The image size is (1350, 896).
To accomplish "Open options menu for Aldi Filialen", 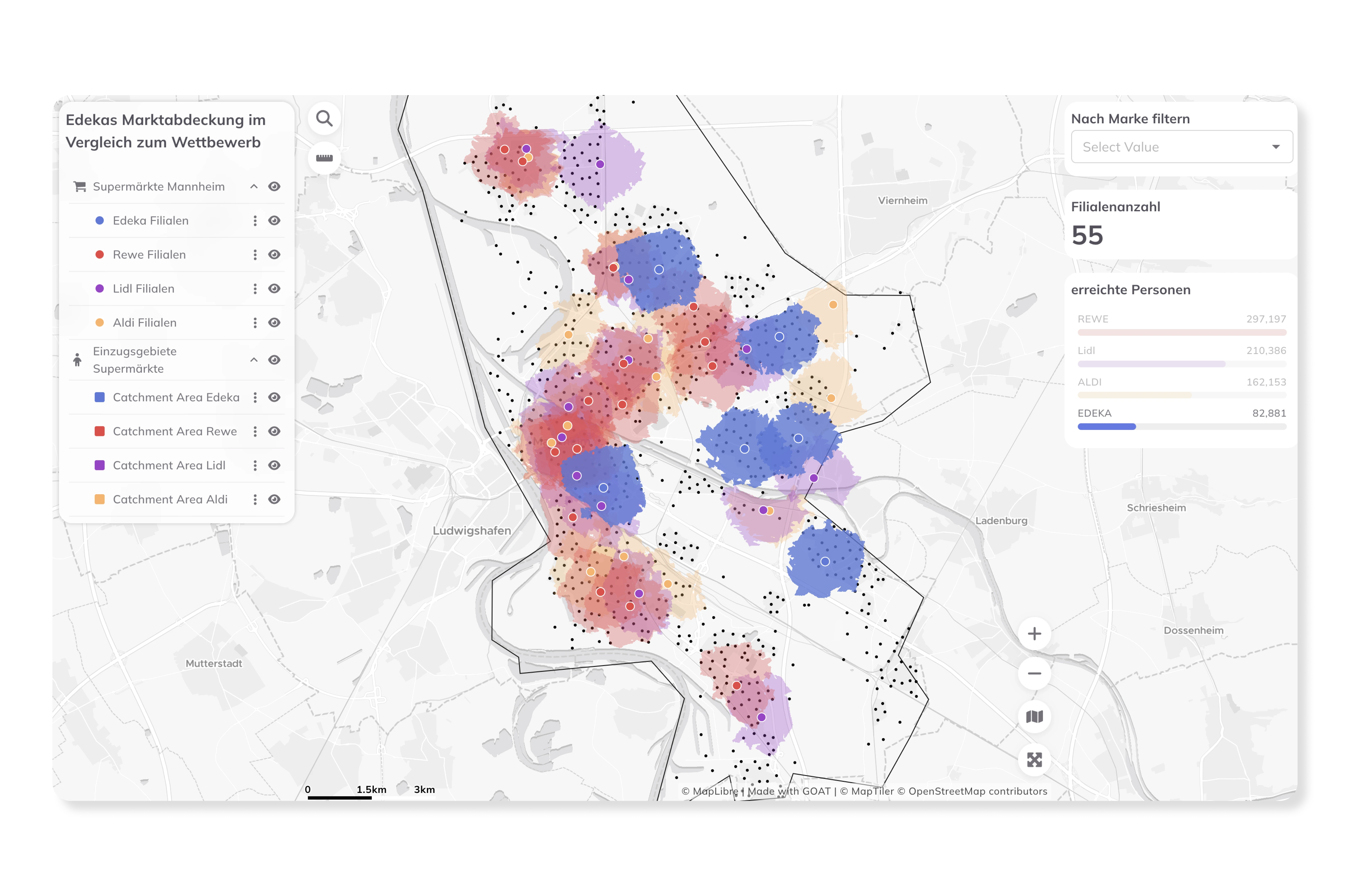I will pos(255,323).
